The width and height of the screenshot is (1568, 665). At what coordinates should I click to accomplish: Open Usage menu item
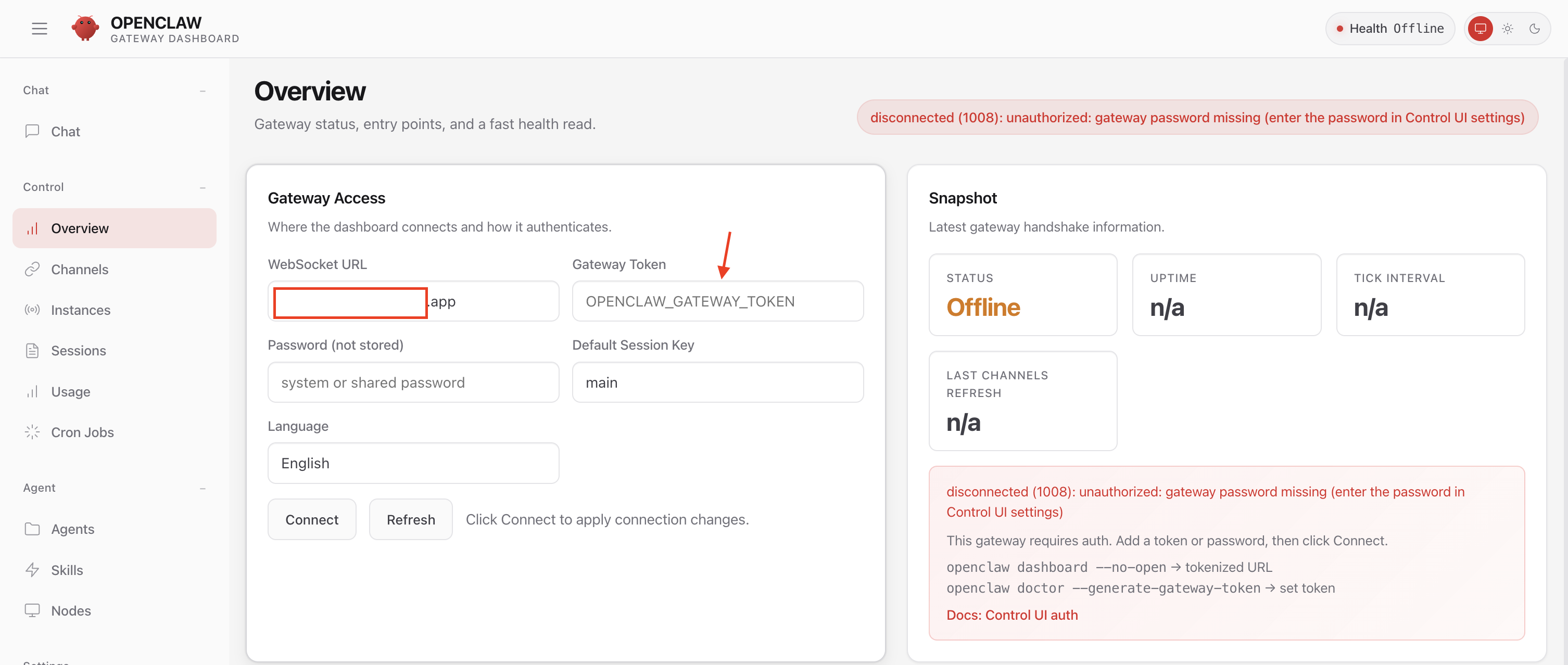pos(71,392)
